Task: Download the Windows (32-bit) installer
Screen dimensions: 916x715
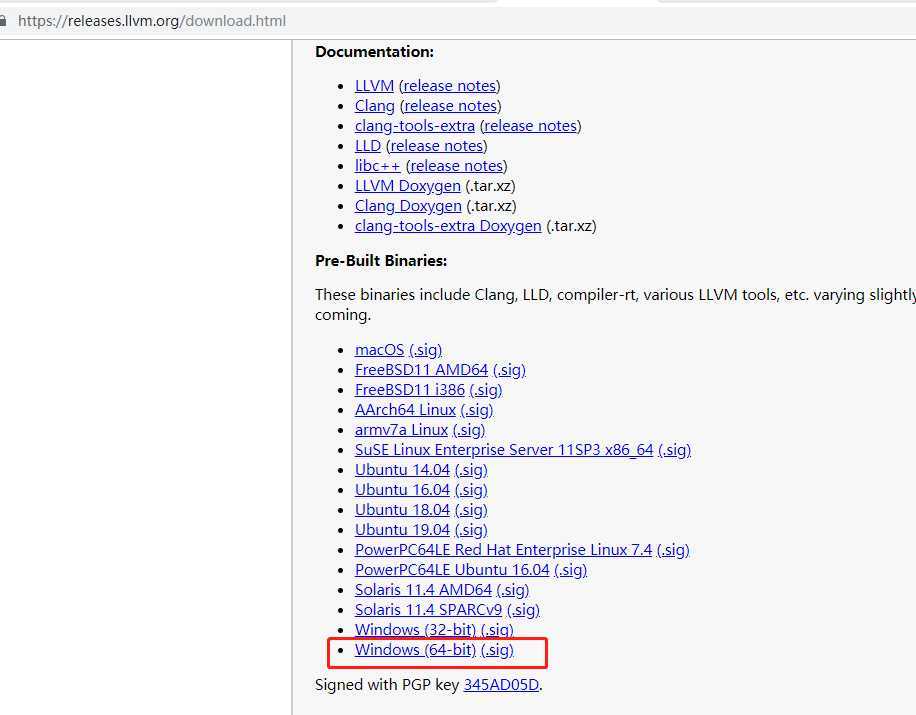Action: point(415,630)
